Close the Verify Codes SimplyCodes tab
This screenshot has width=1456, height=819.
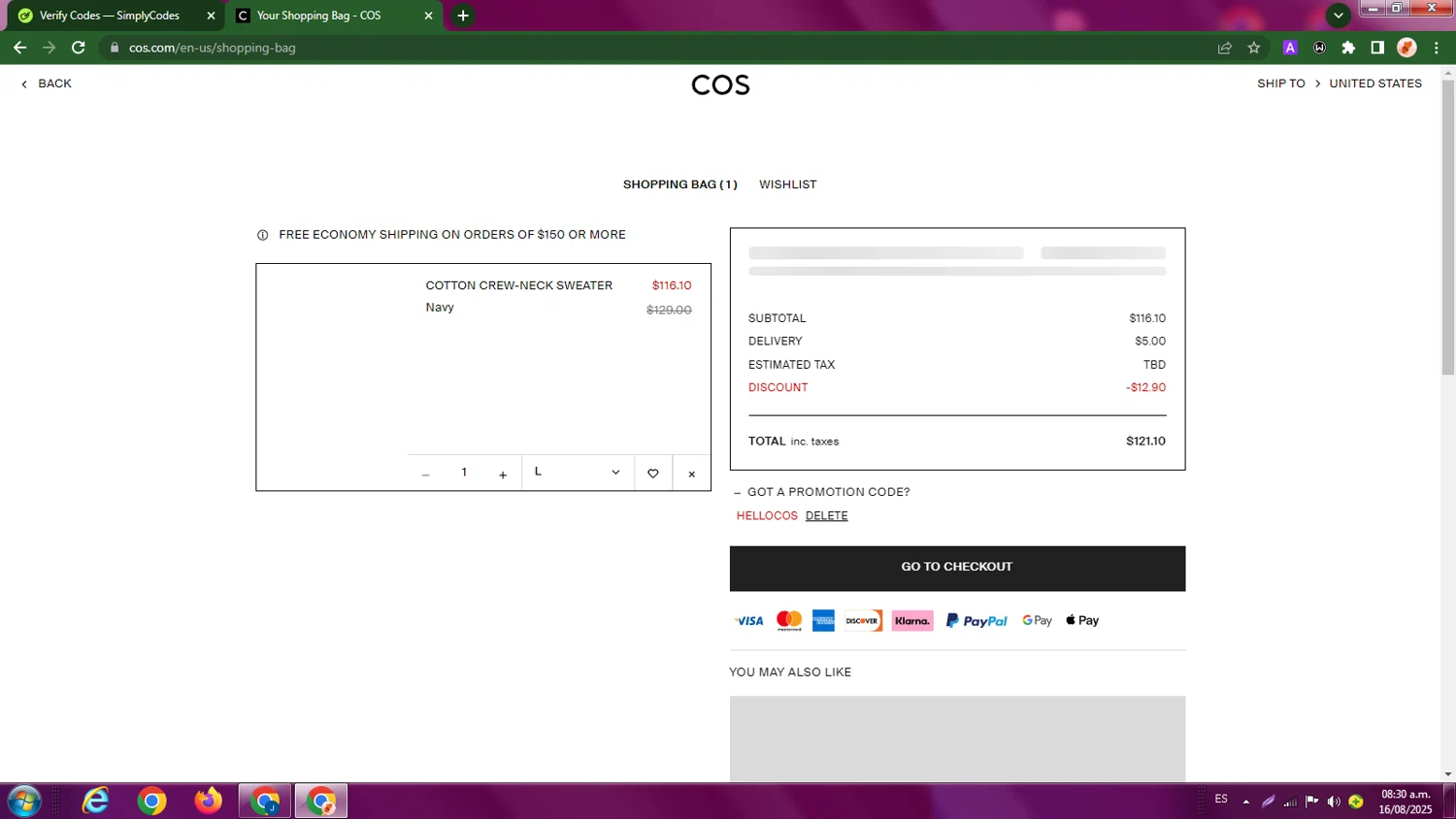click(x=211, y=16)
